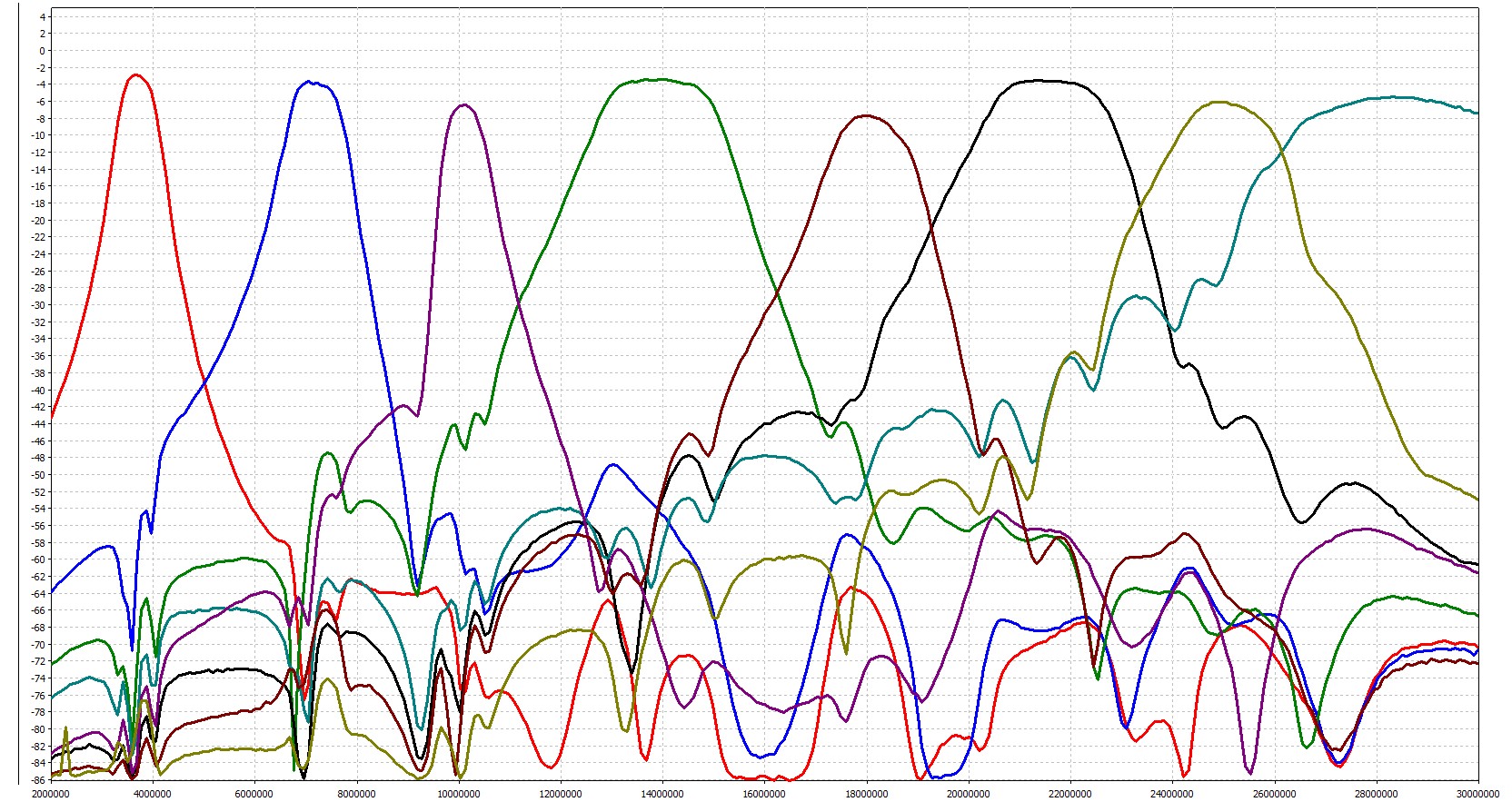
Task: Click the 22000000 x-axis label
Action: (x=1070, y=794)
